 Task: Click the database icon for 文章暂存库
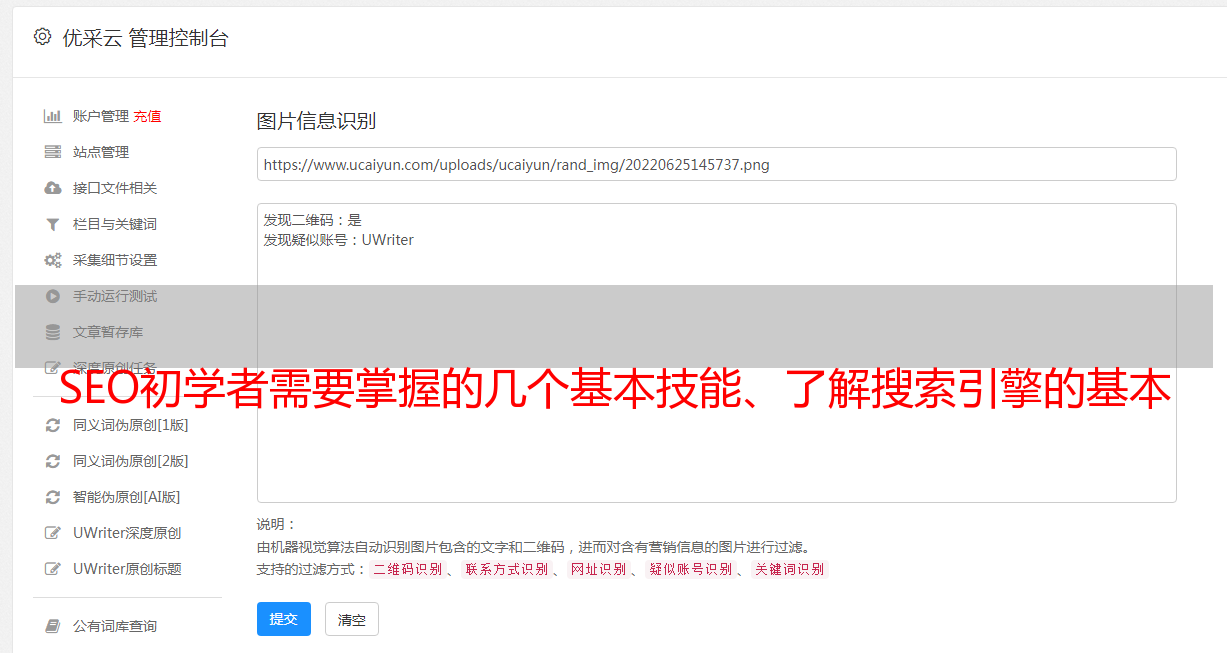tap(53, 332)
